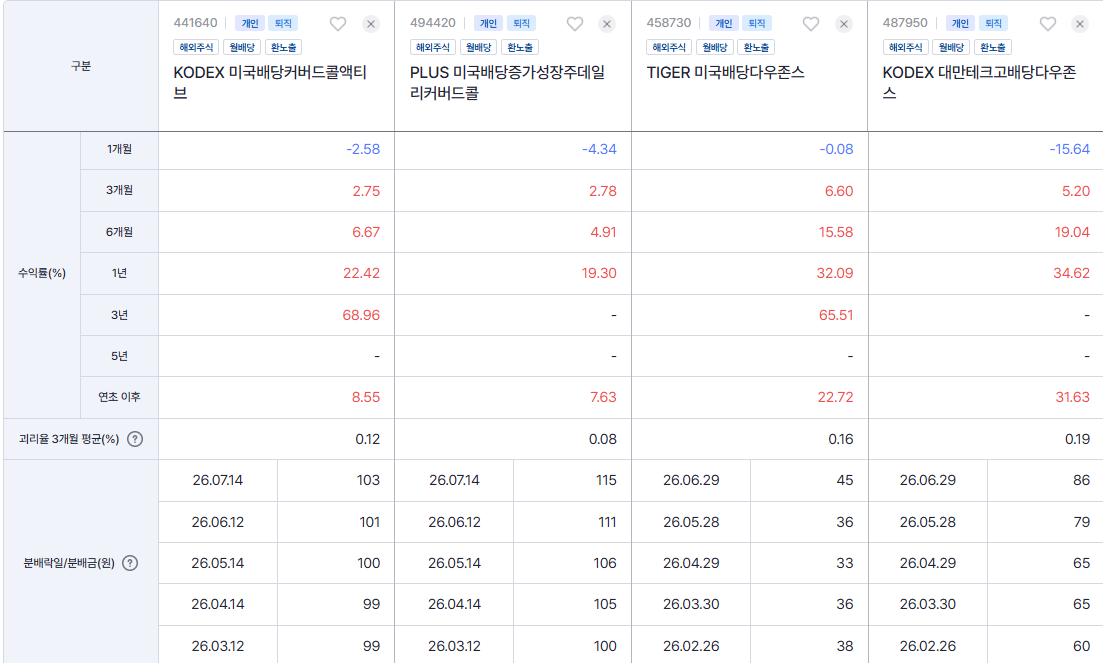This screenshot has height=663, width=1103.
Task: Click the 3개월 row label
Action: click(x=120, y=190)
